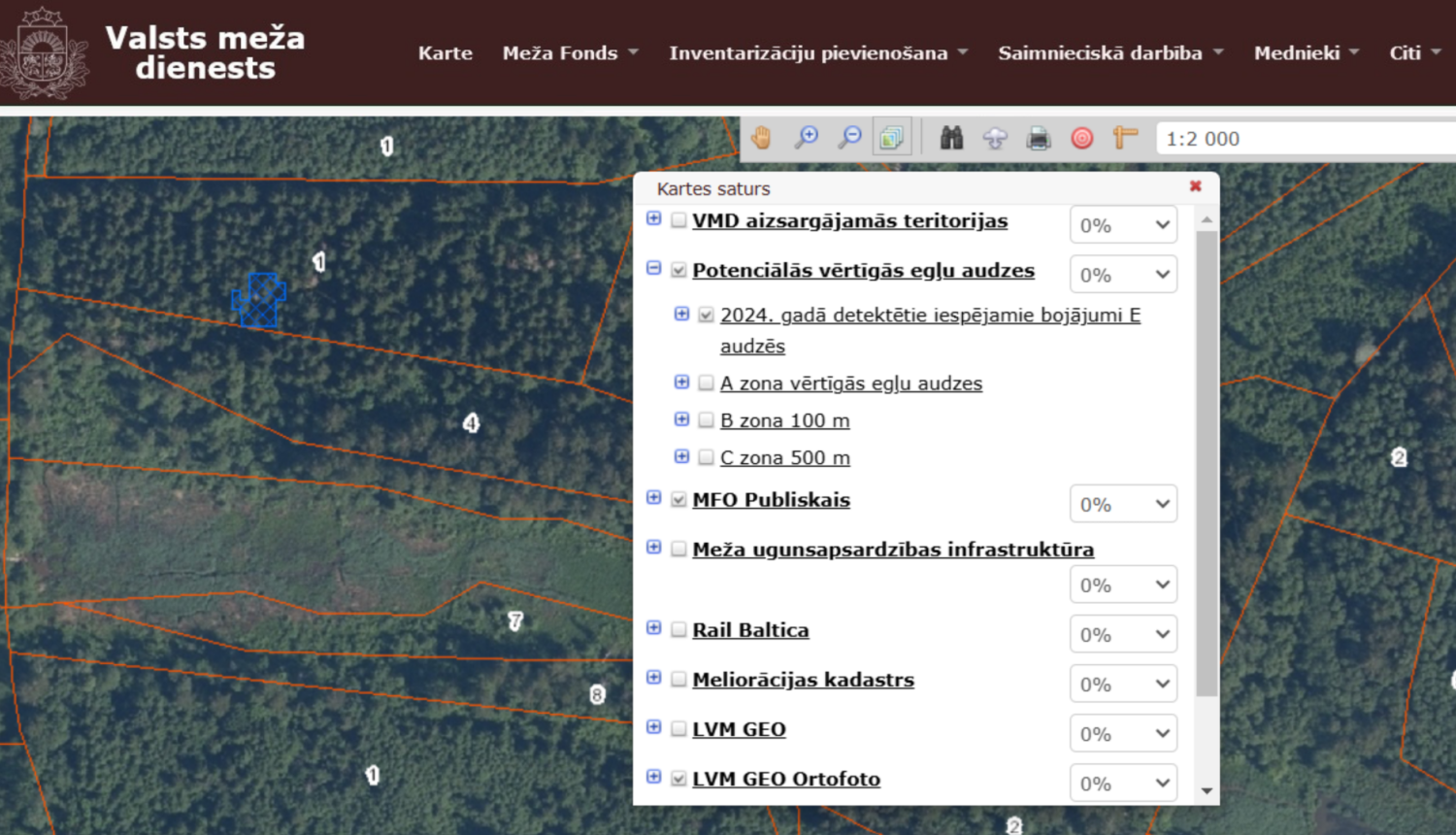The image size is (1456, 835).
Task: Click the cloud download icon
Action: pos(995,138)
